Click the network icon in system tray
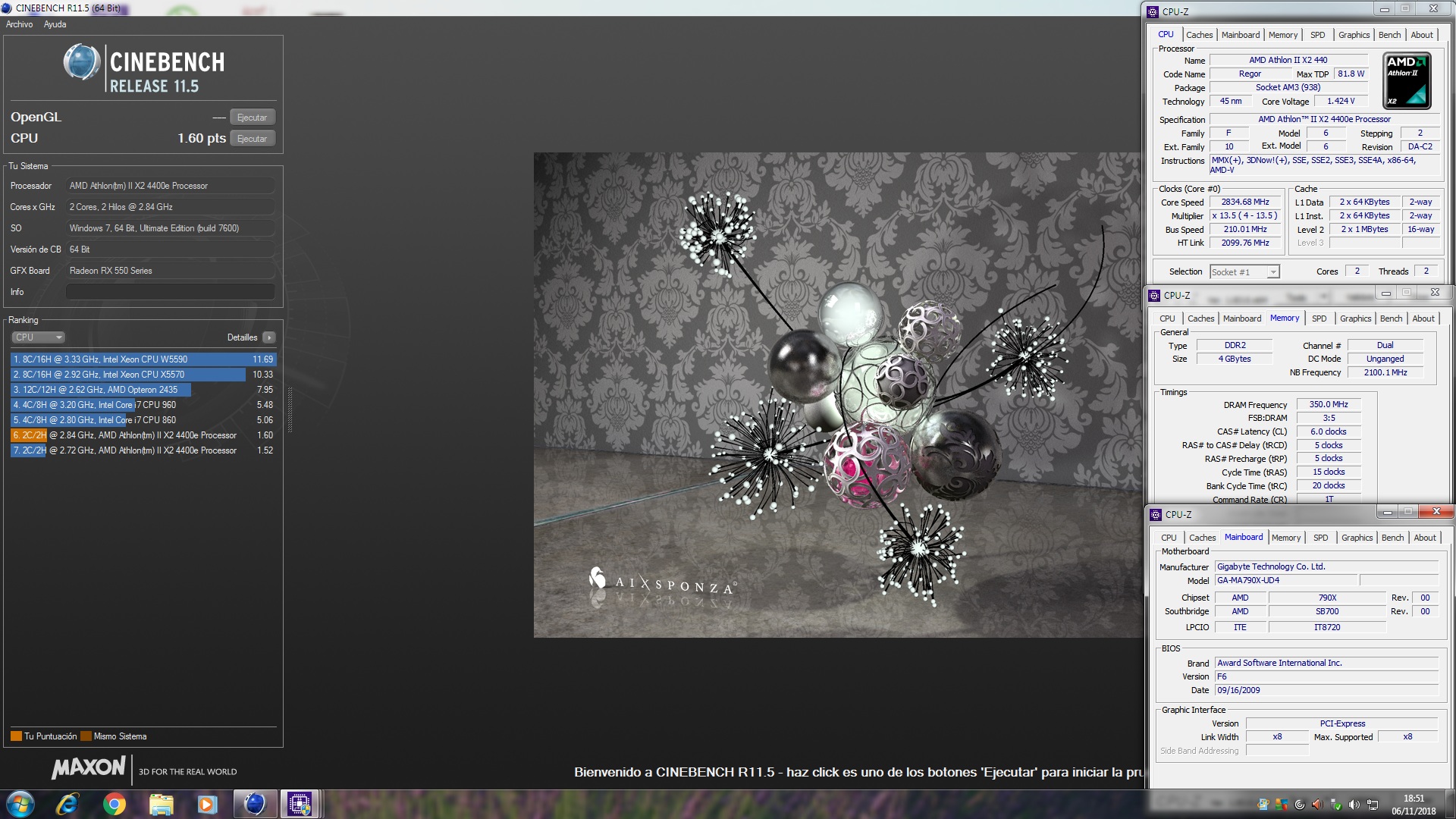 [x=1372, y=805]
